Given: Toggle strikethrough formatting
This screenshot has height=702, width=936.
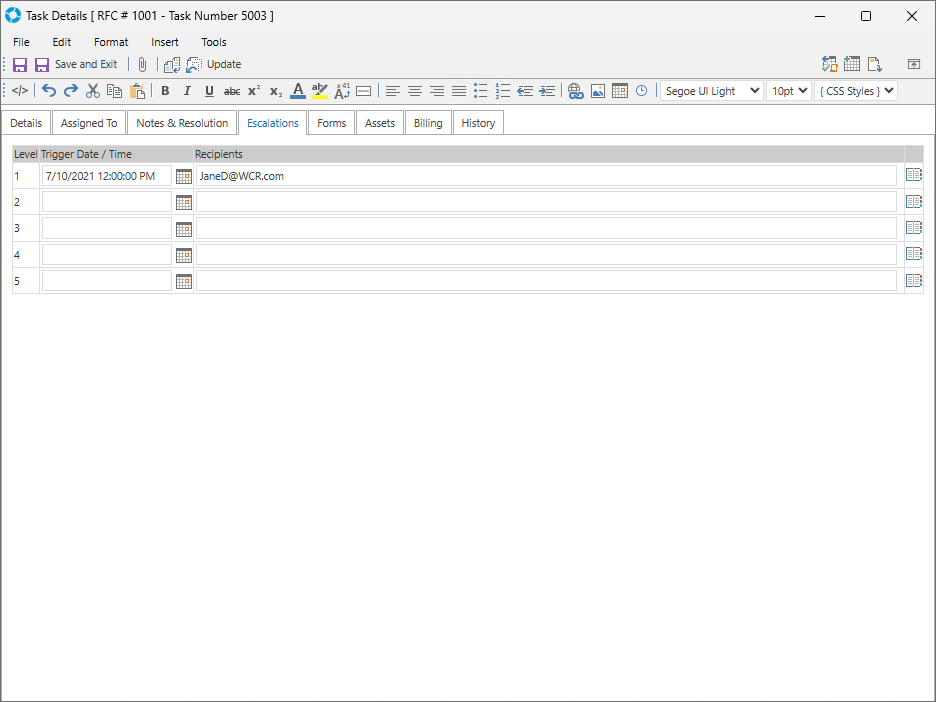Looking at the screenshot, I should tap(231, 91).
